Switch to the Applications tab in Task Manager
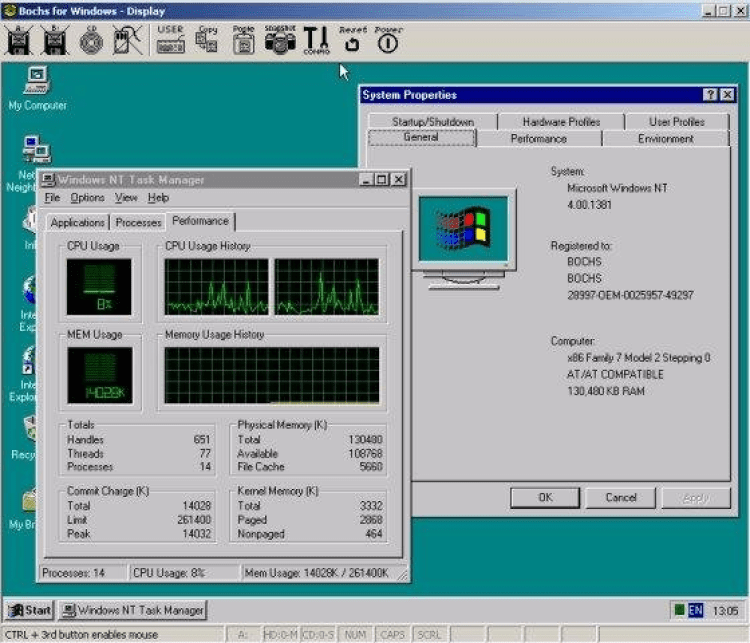Screen dimensions: 750x643 78,223
